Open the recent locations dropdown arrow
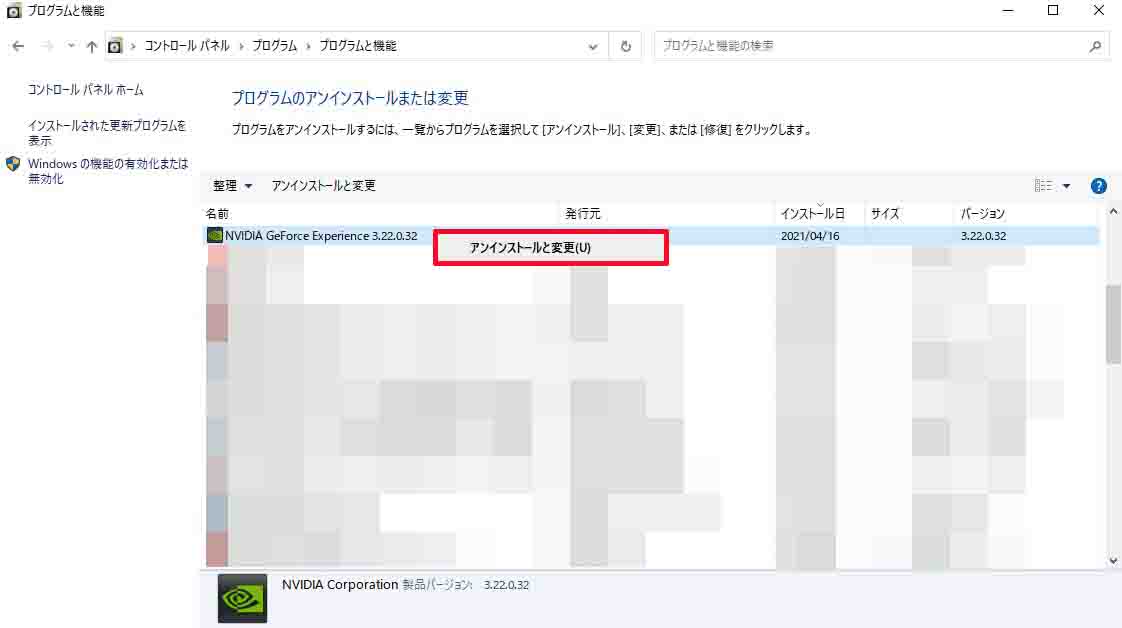The image size is (1122, 628). tap(71, 46)
